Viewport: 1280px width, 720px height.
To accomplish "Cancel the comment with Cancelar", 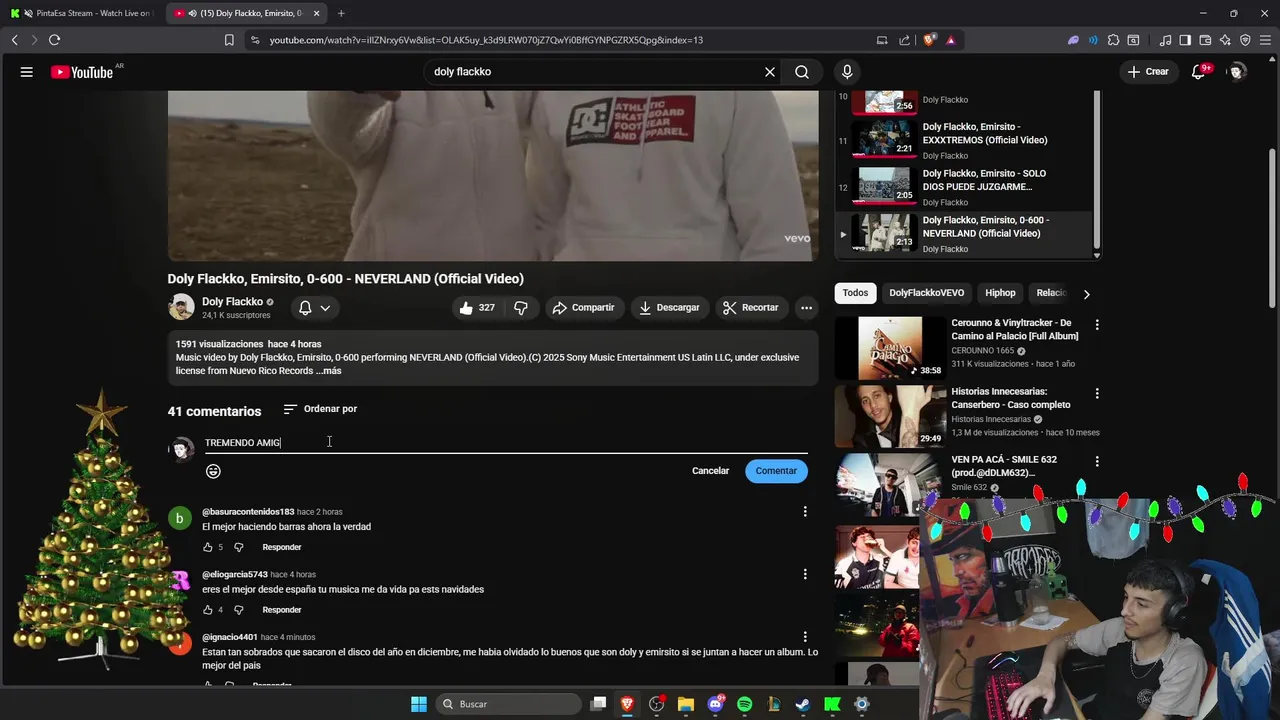I will (710, 471).
